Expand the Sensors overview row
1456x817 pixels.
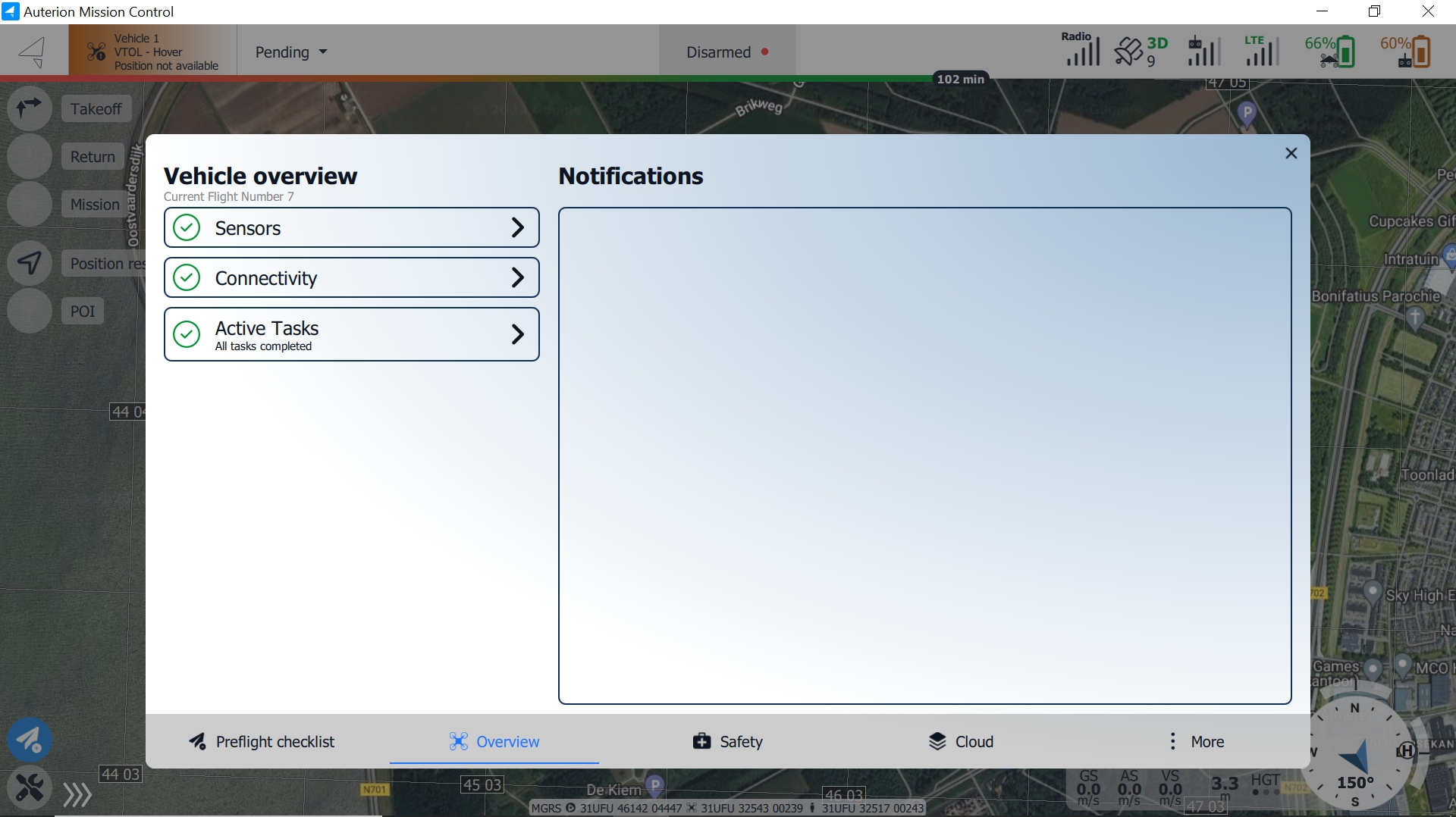pos(351,227)
